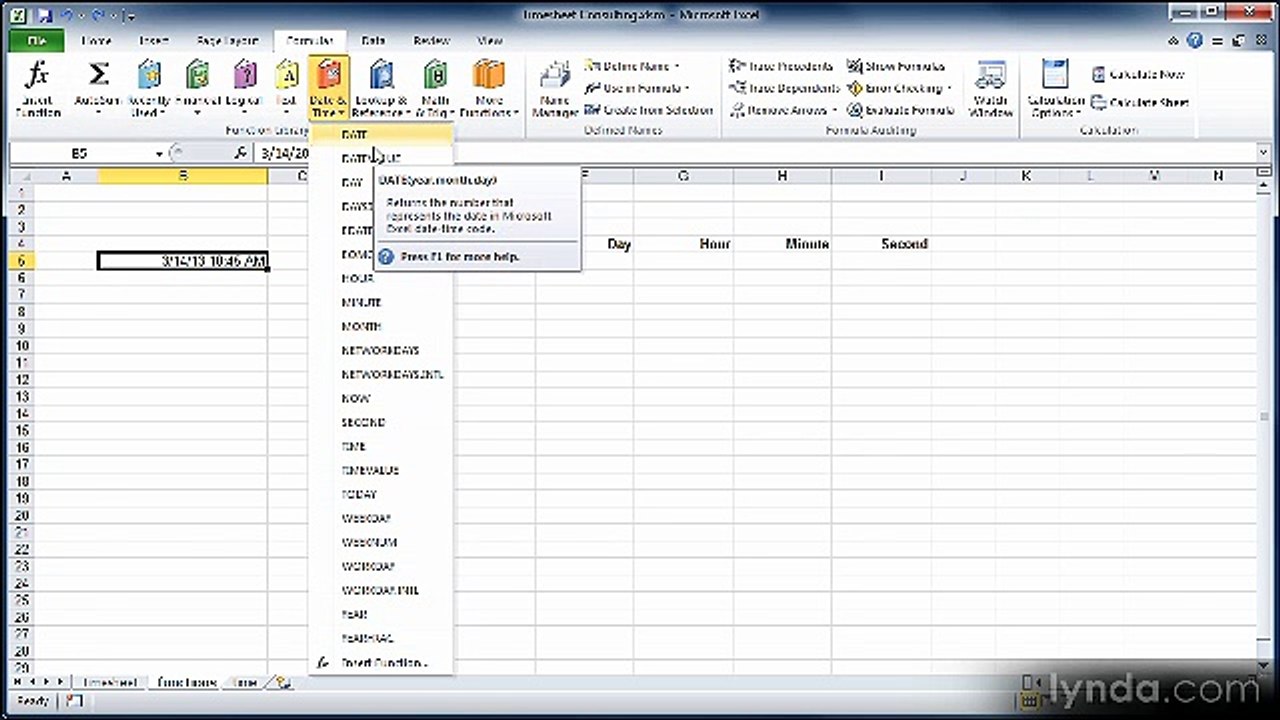Save the workbook from Quick Access Toolbar
The image size is (1280, 720).
44,15
